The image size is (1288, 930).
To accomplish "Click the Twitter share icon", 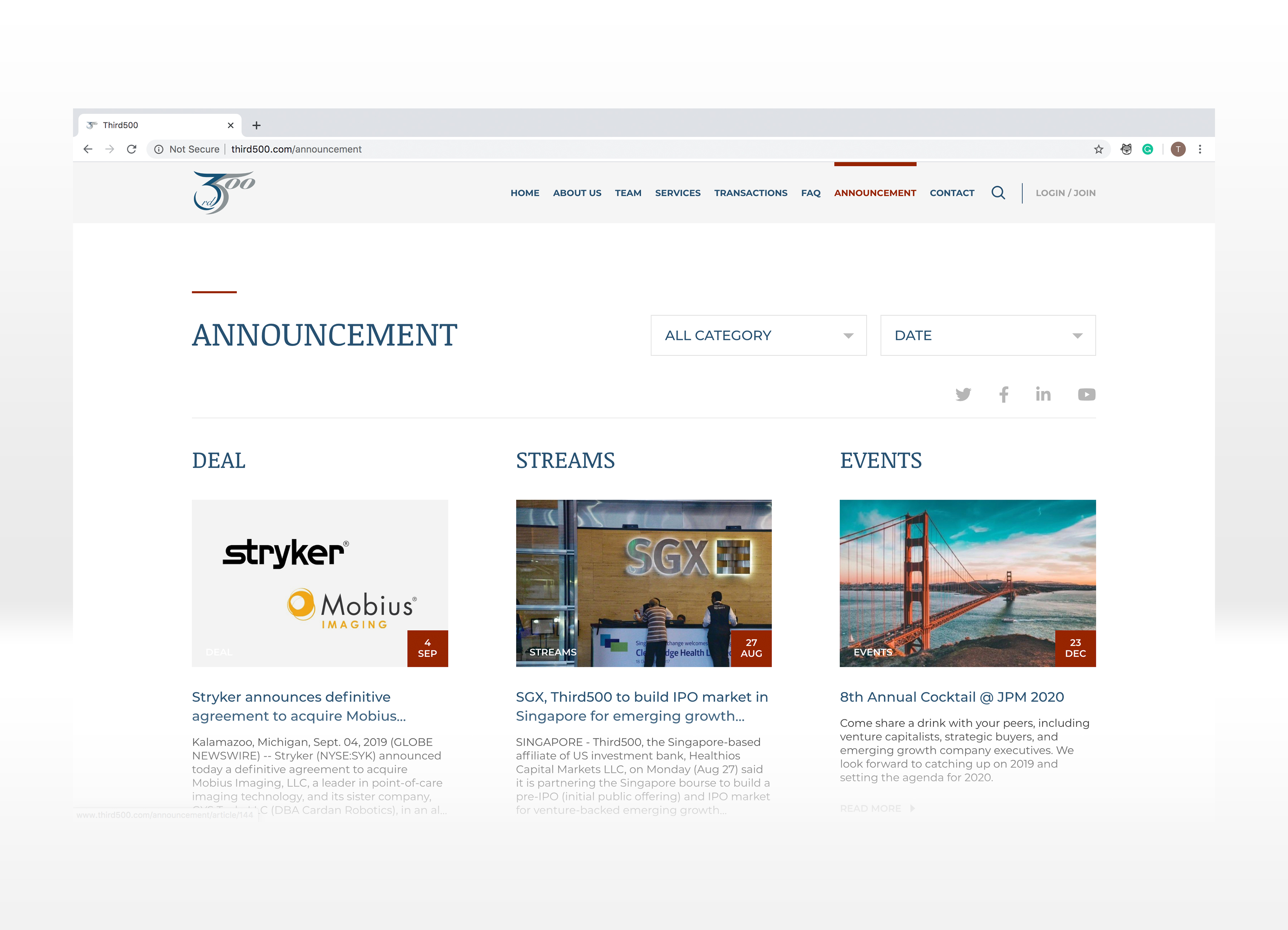I will tap(963, 395).
